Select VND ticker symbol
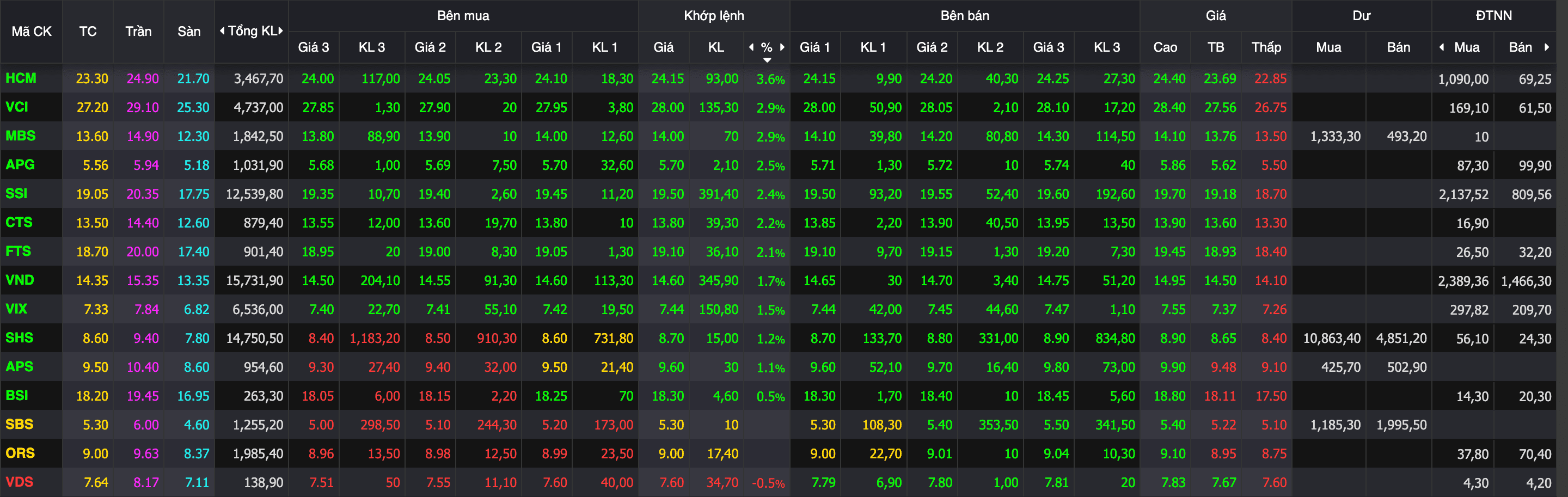 20,280
